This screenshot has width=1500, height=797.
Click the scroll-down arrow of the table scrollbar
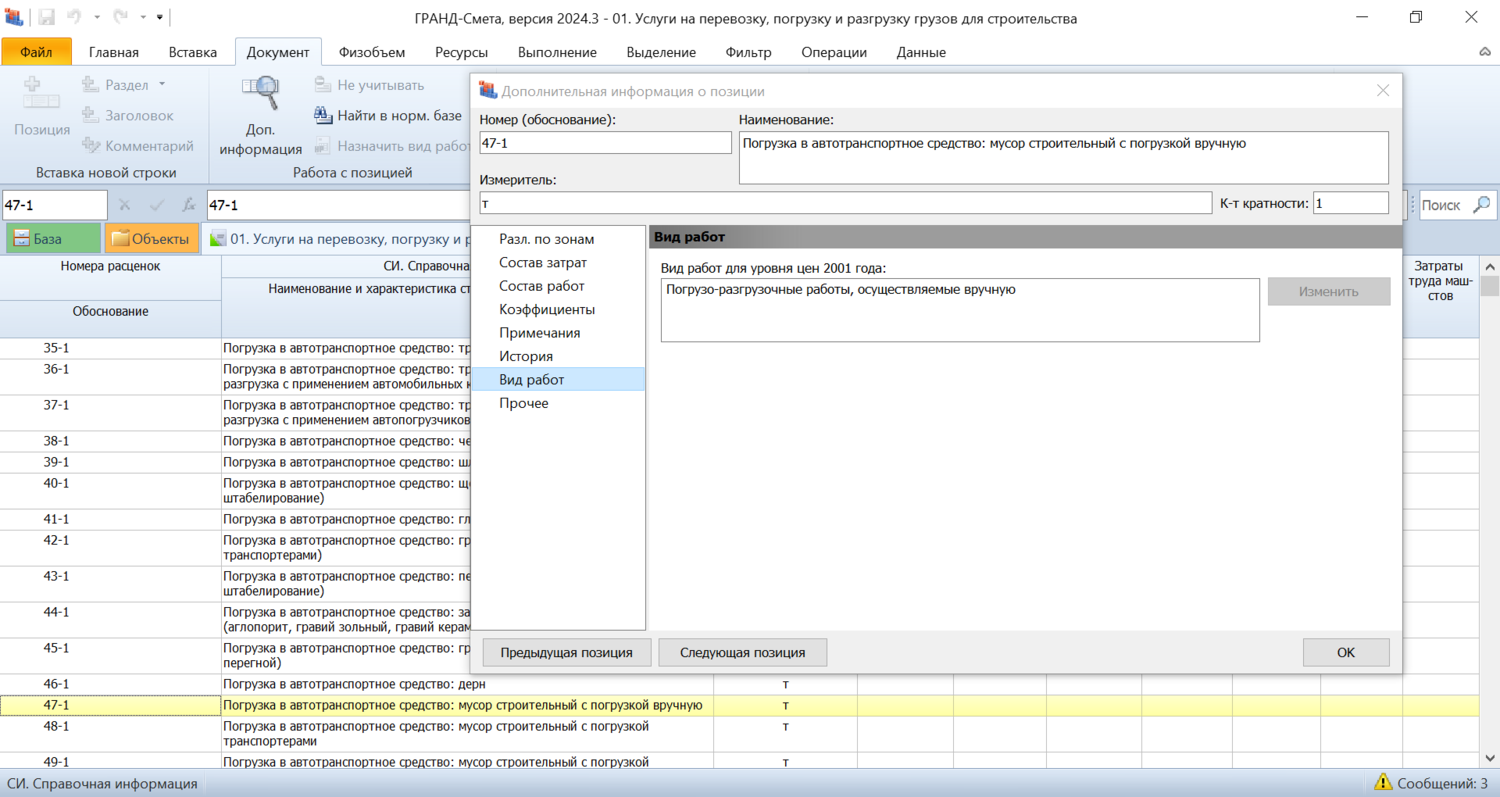1489,758
